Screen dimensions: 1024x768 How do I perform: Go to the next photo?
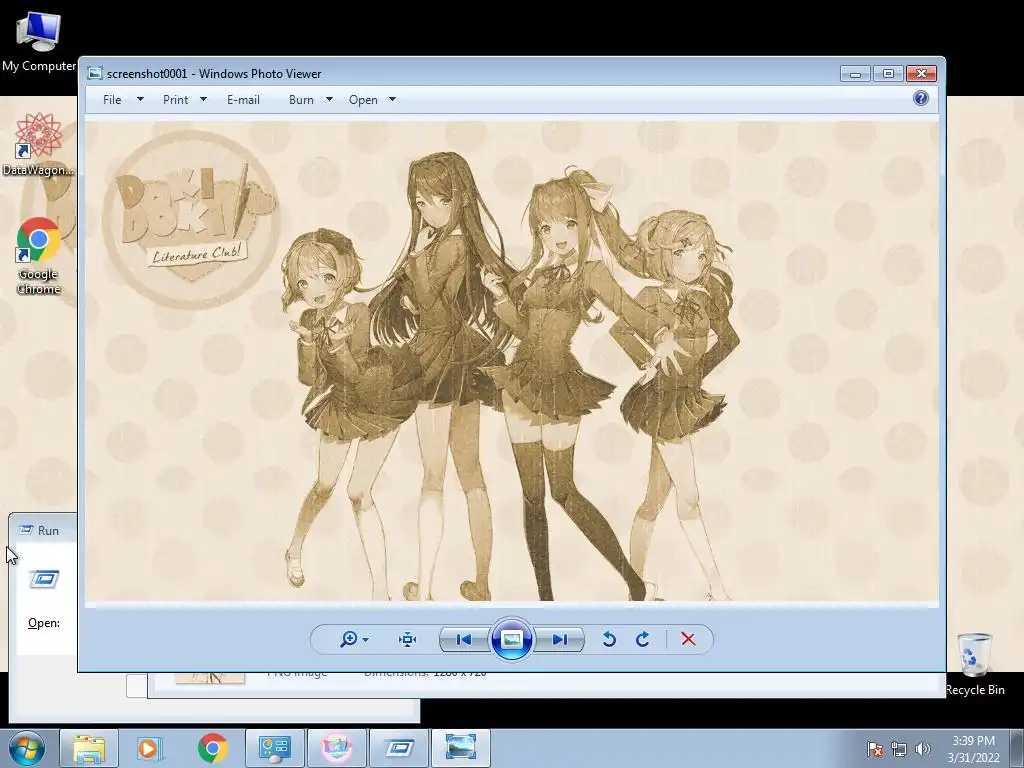tap(560, 639)
